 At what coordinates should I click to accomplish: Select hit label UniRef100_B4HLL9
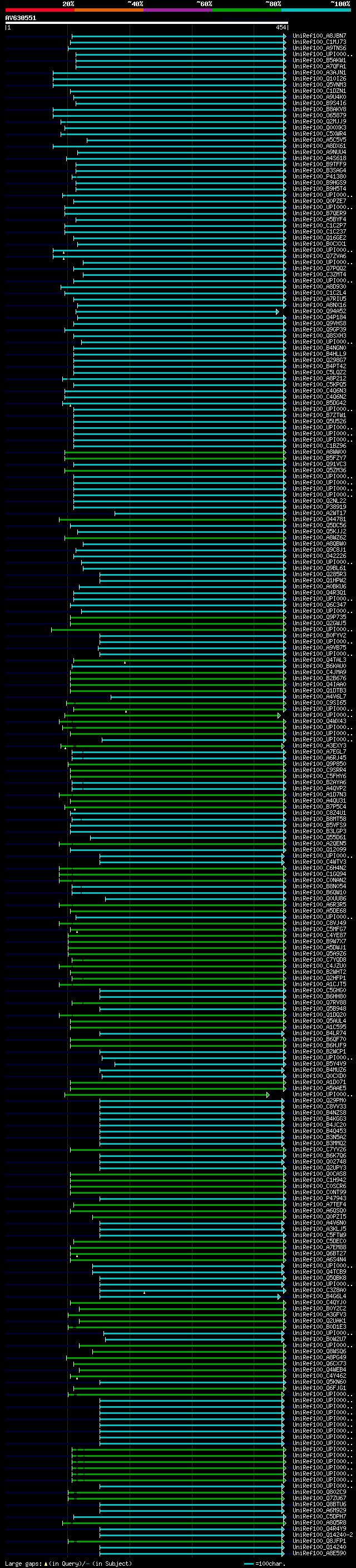(x=319, y=354)
